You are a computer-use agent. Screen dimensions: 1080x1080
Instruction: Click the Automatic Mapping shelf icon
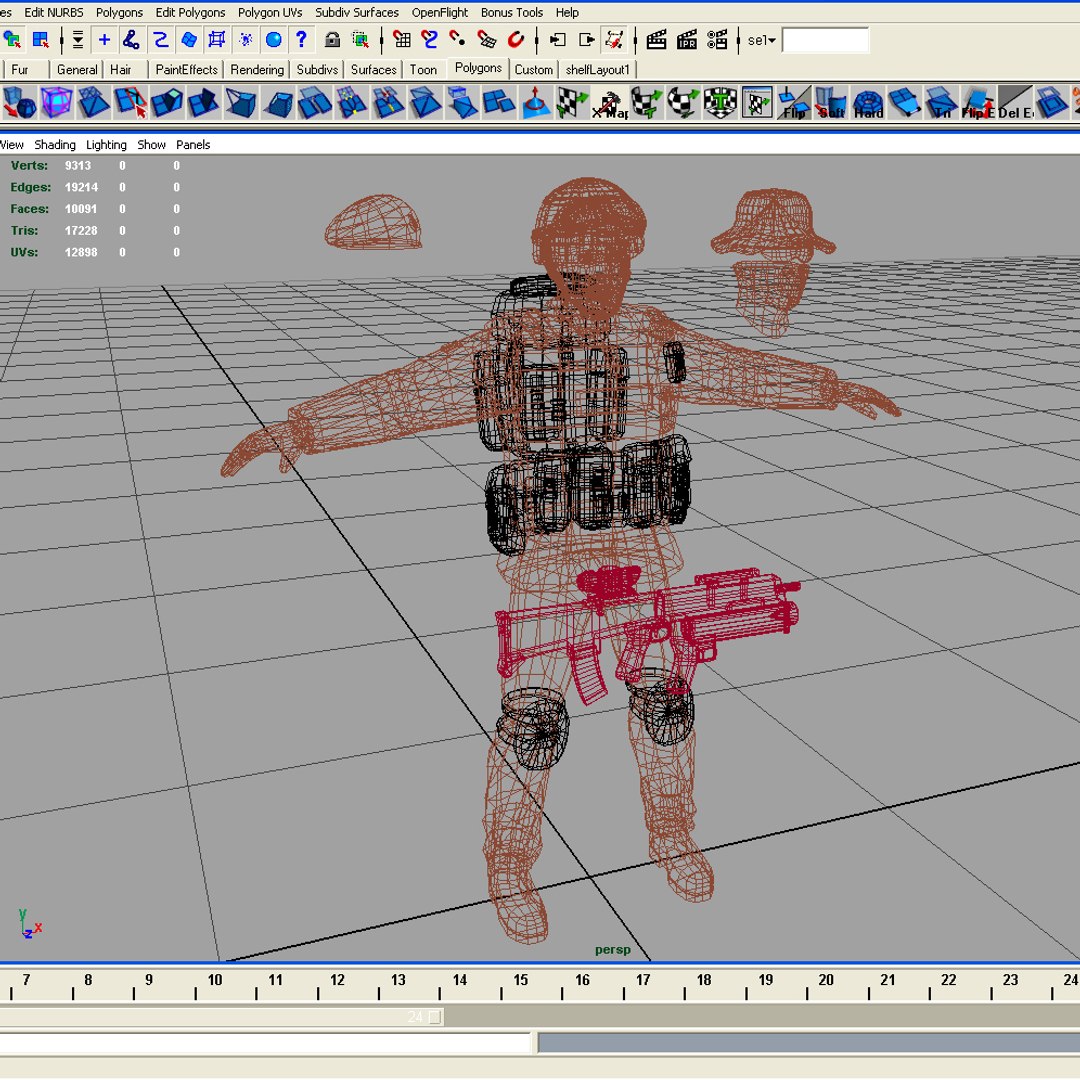tap(720, 103)
